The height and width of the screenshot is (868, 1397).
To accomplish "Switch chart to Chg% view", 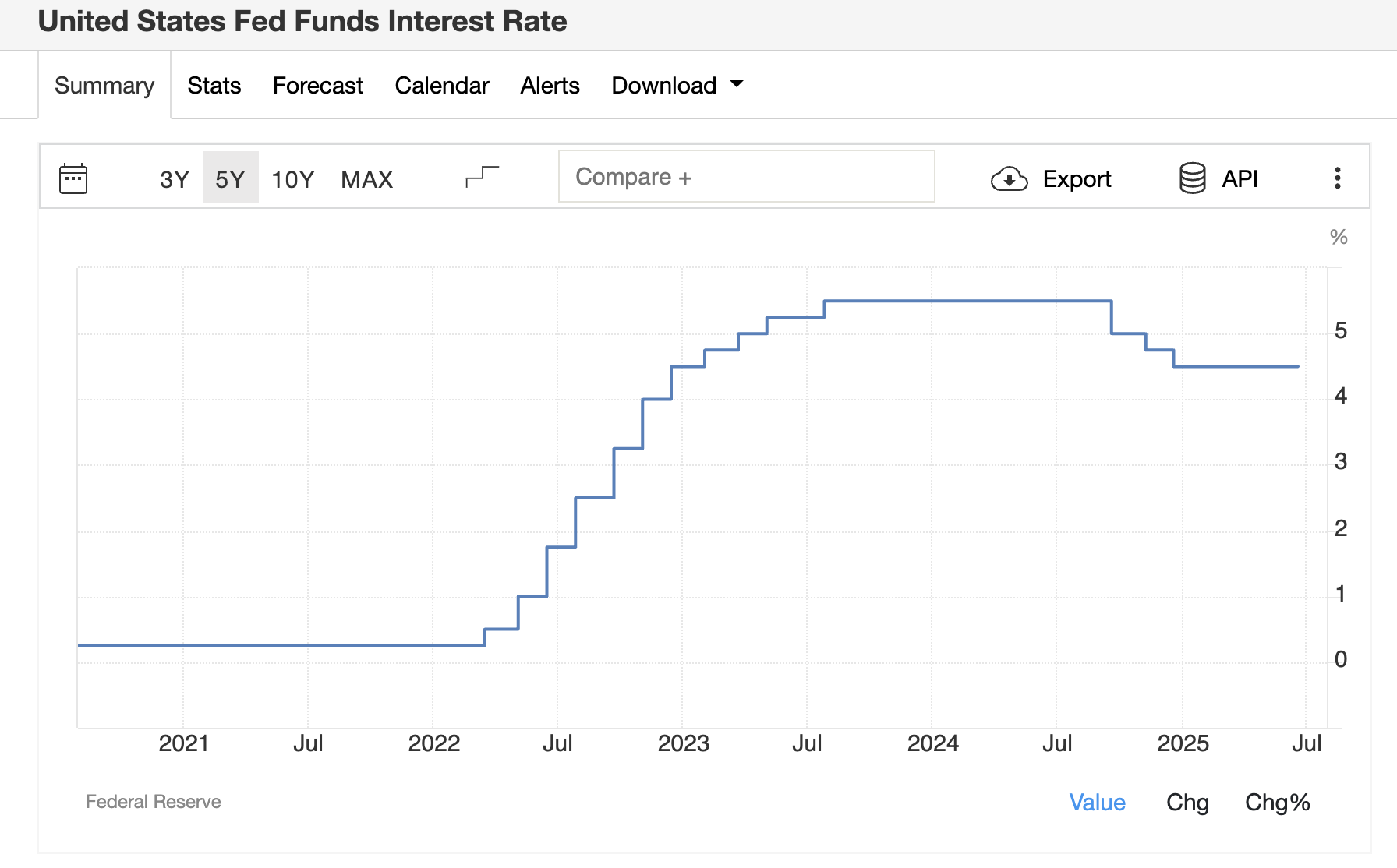I will [1277, 802].
